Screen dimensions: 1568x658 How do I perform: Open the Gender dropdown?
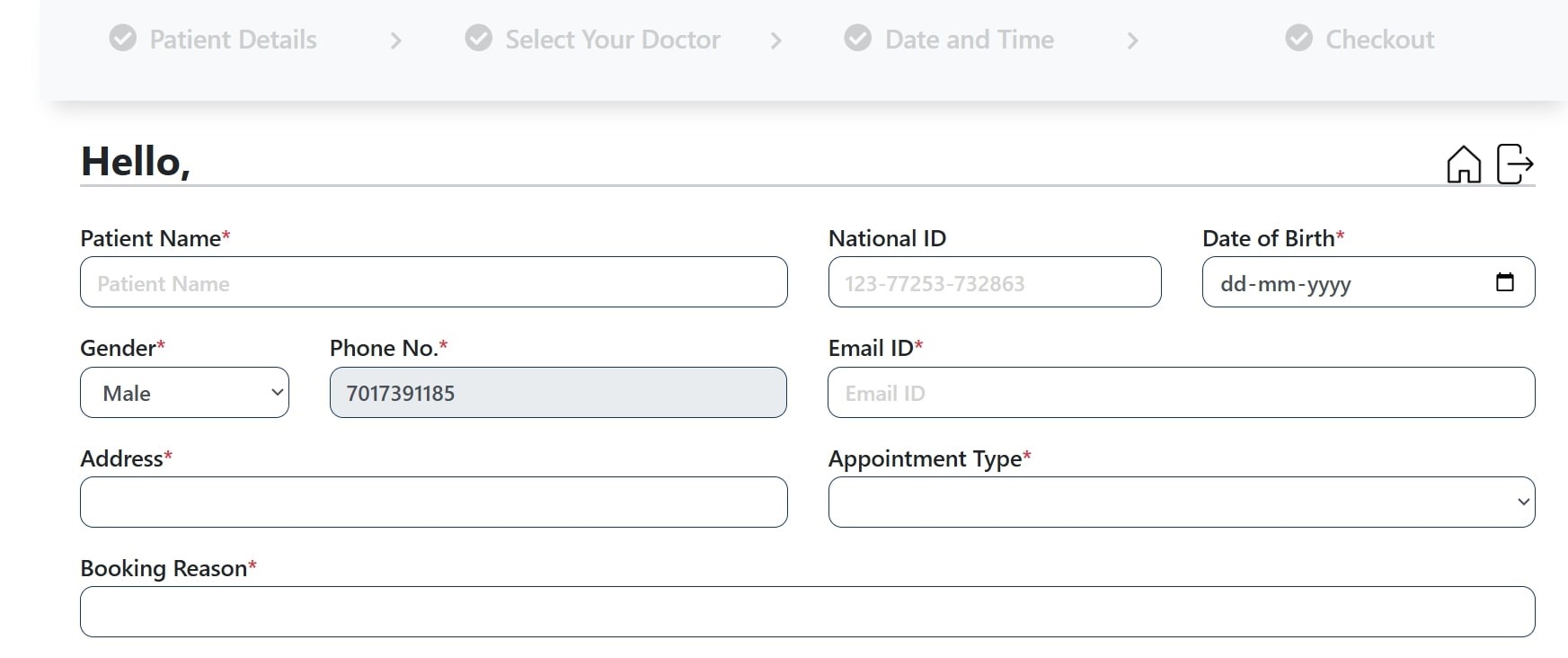(x=184, y=393)
